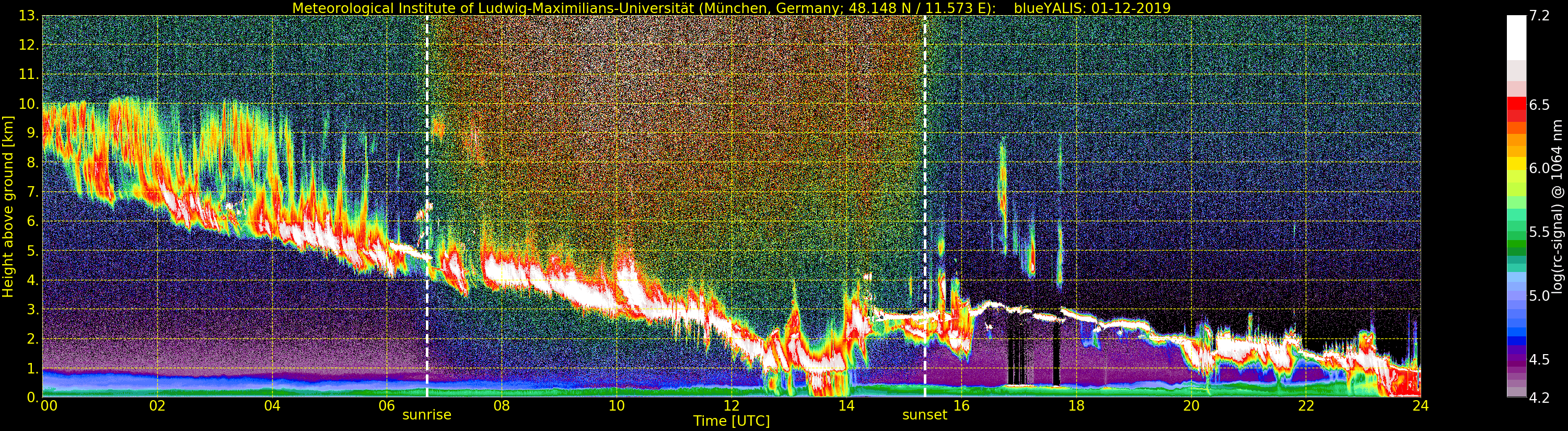Screen dimensions: 1568x431
Task: Click the "7." height axis tick label
Action: [33, 192]
